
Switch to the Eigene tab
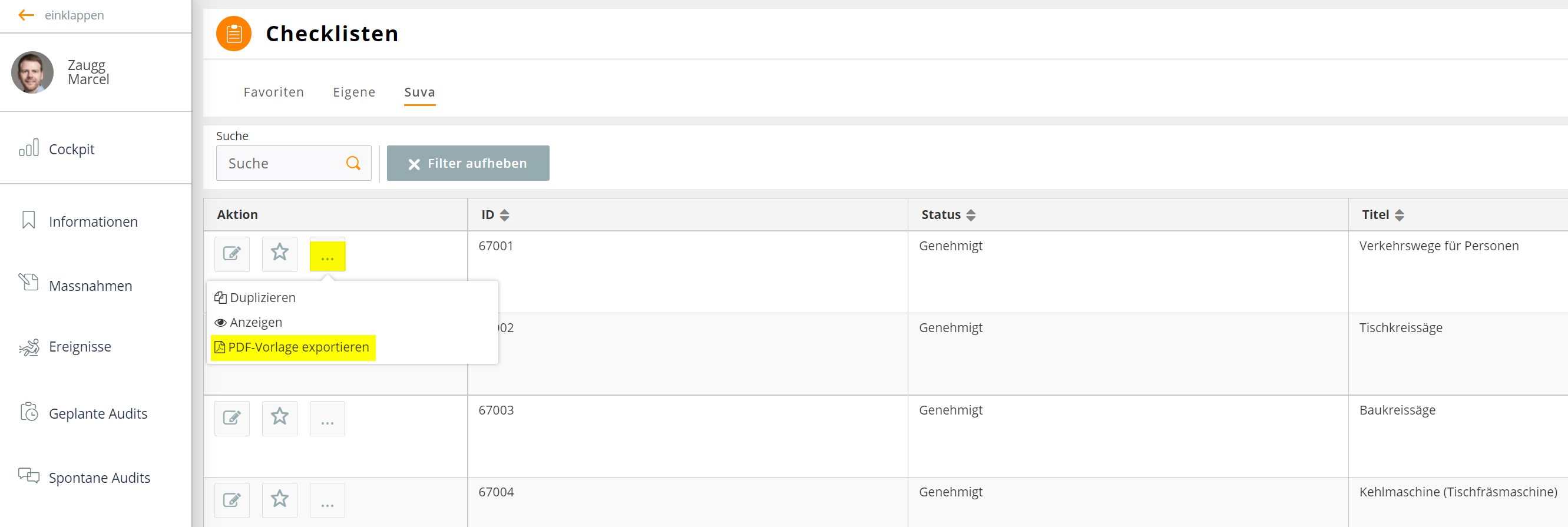pos(353,92)
